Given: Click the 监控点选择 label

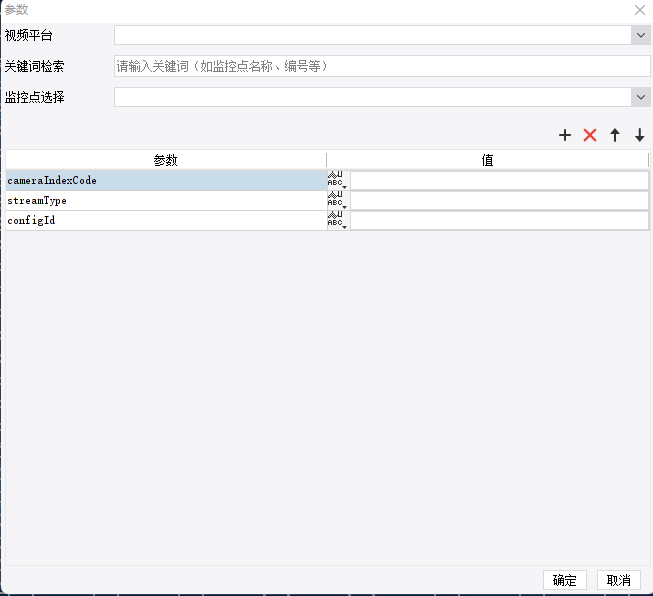Looking at the screenshot, I should tap(34, 97).
